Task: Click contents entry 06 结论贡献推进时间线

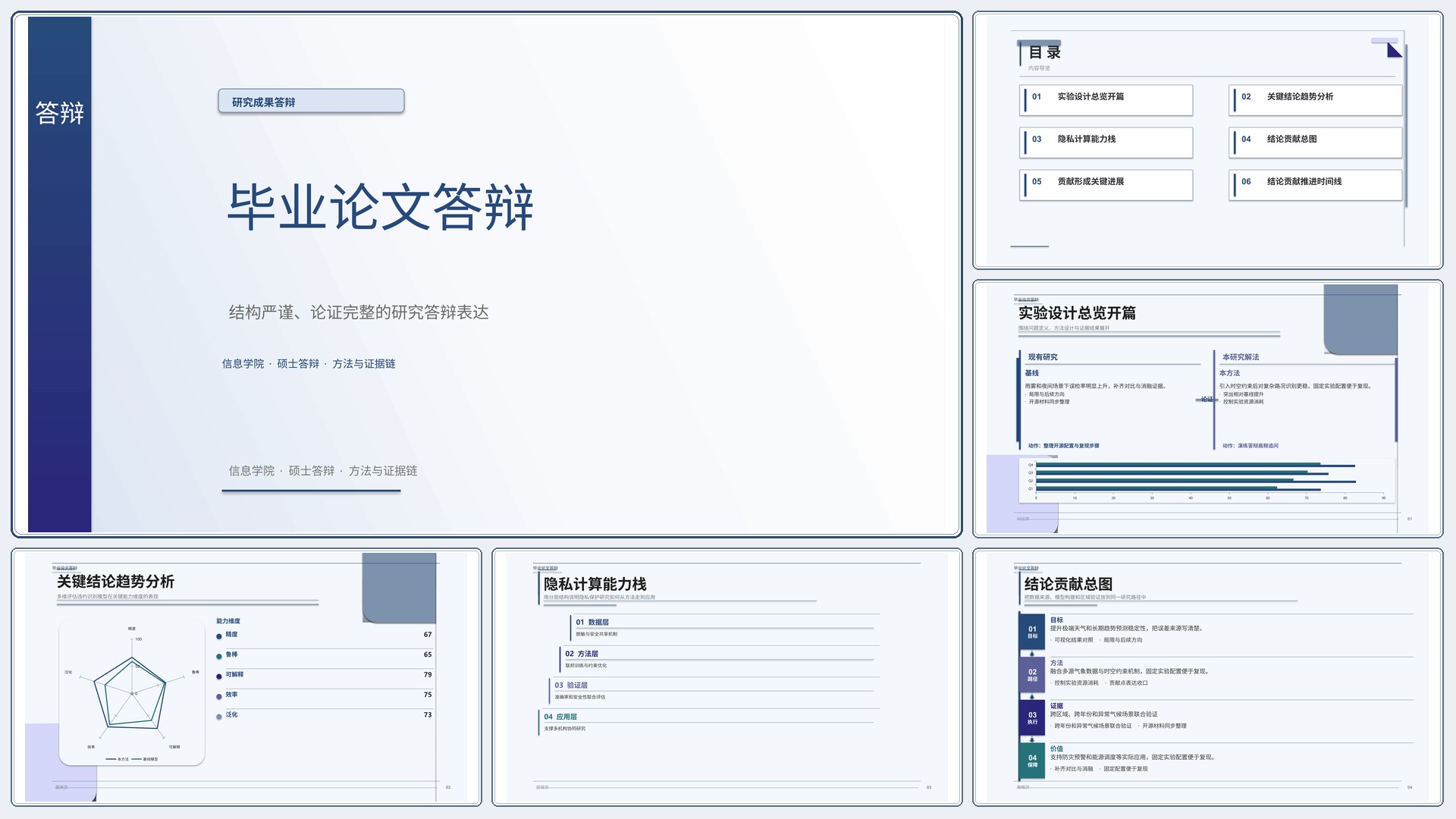Action: point(1316,185)
